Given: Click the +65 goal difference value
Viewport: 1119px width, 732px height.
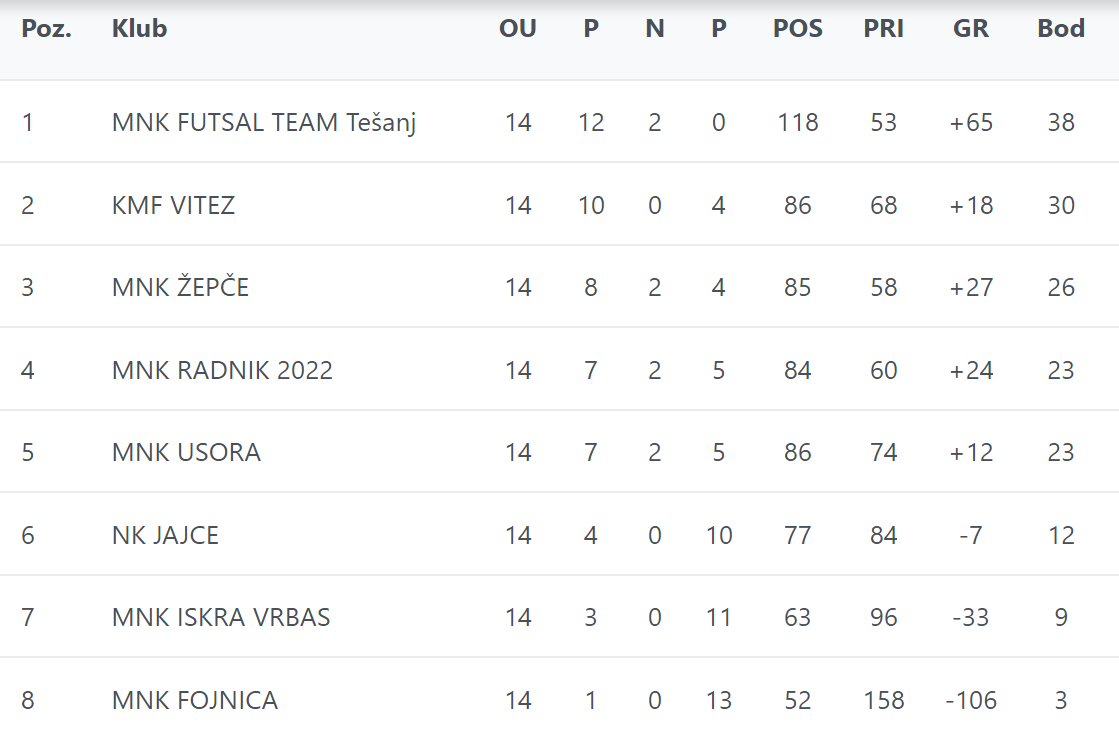Looking at the screenshot, I should [x=971, y=123].
